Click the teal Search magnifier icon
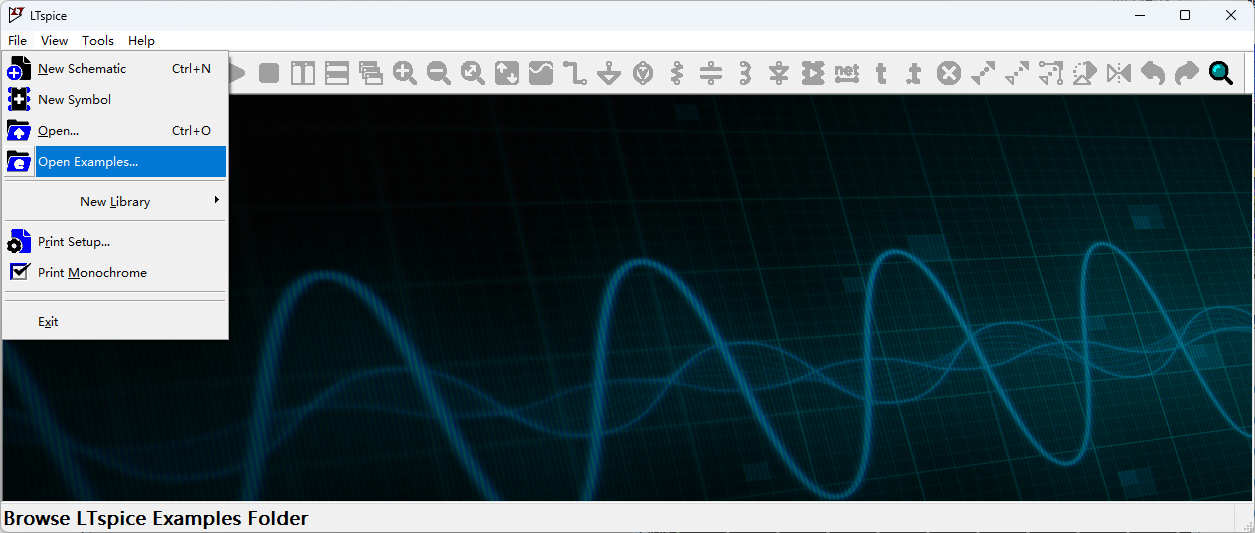Viewport: 1255px width, 533px height. pos(1221,73)
